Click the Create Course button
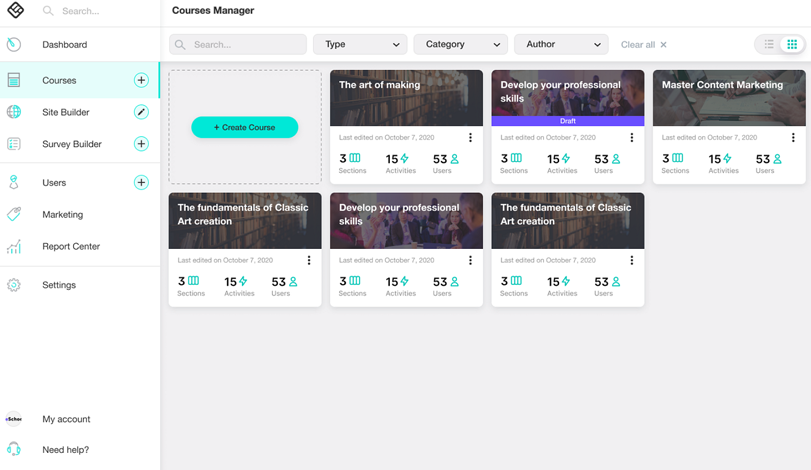Screen dimensions: 811x470 click(x=245, y=127)
